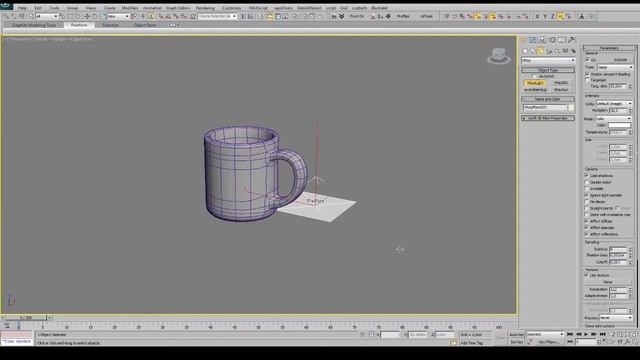Viewport: 640px width, 360px height.
Task: Go to the start frame
Action: [x=570, y=334]
